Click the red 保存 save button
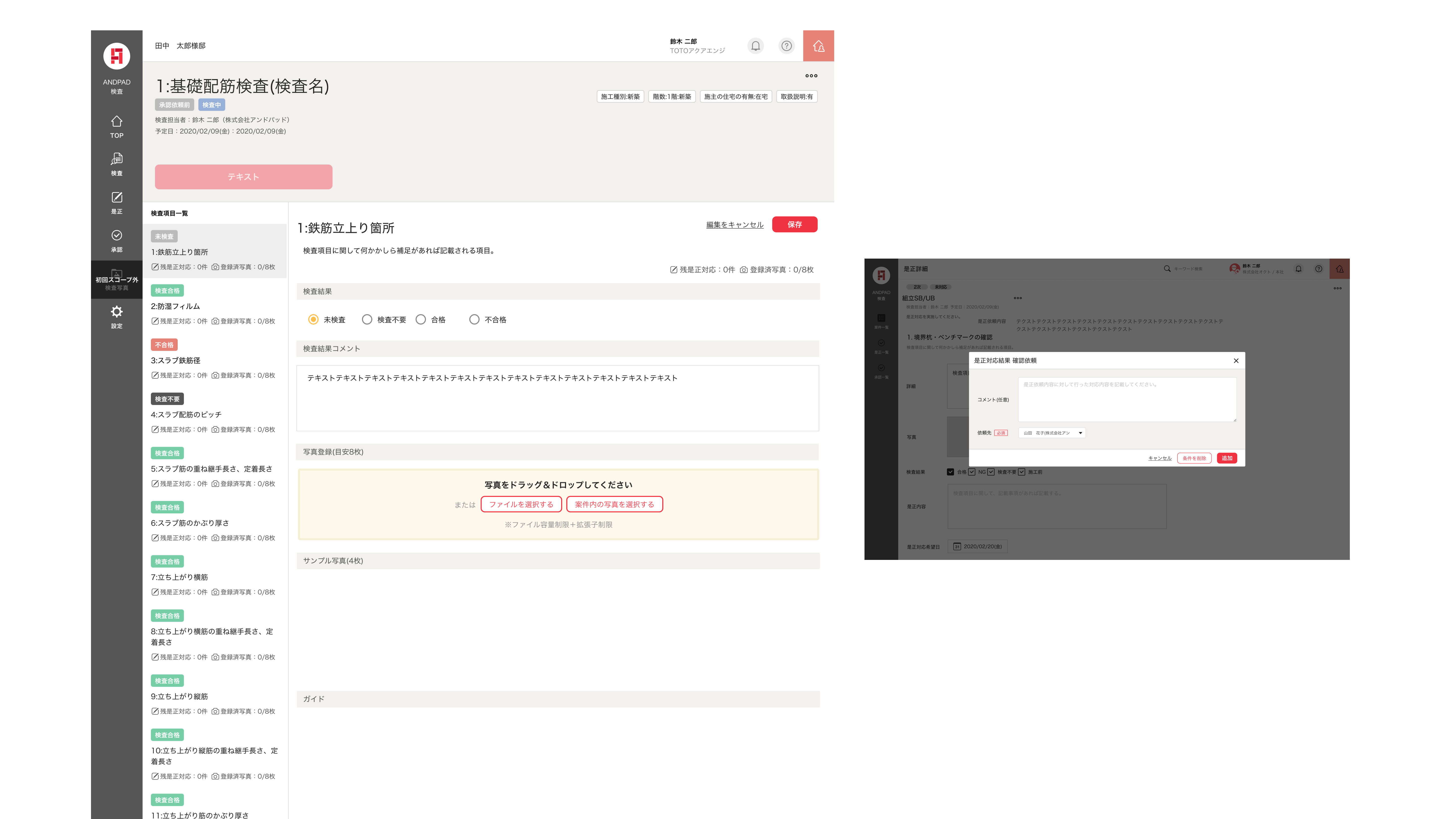 794,224
